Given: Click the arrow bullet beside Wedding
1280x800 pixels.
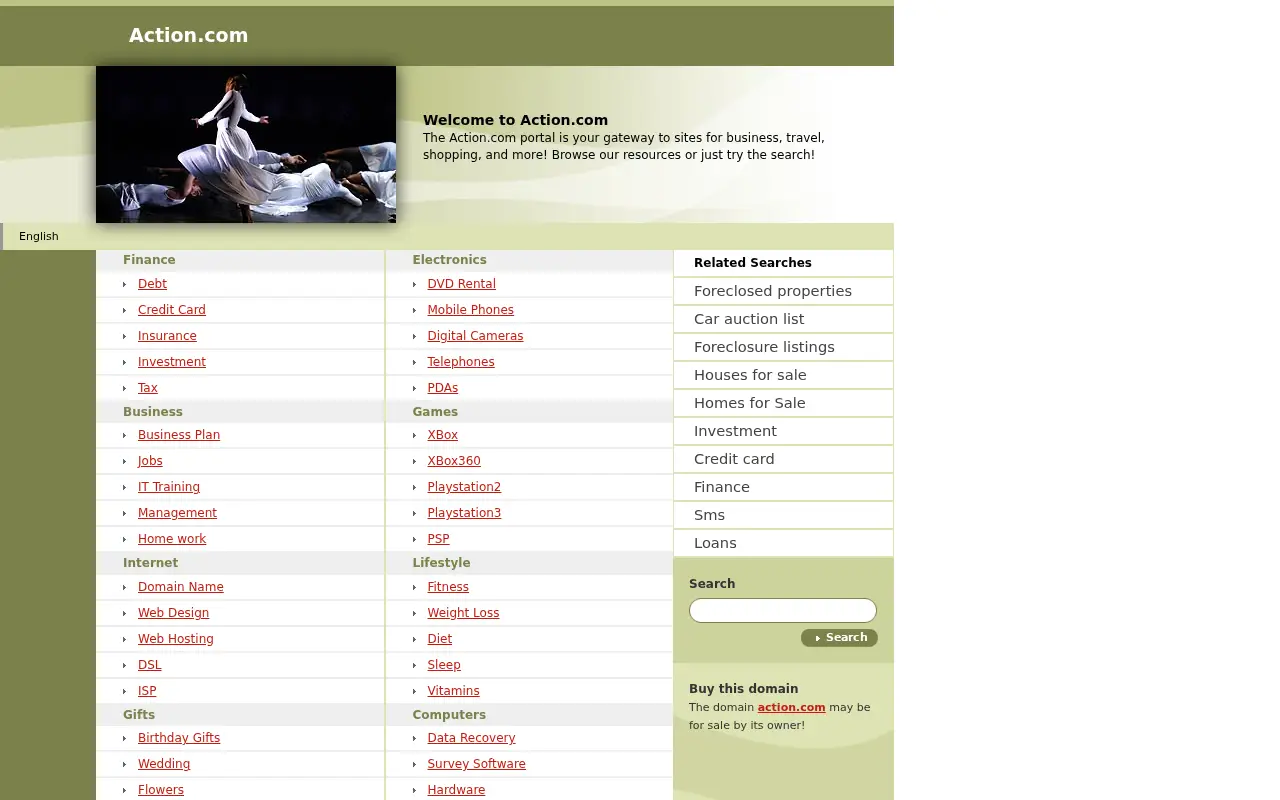Looking at the screenshot, I should pyautogui.click(x=124, y=765).
